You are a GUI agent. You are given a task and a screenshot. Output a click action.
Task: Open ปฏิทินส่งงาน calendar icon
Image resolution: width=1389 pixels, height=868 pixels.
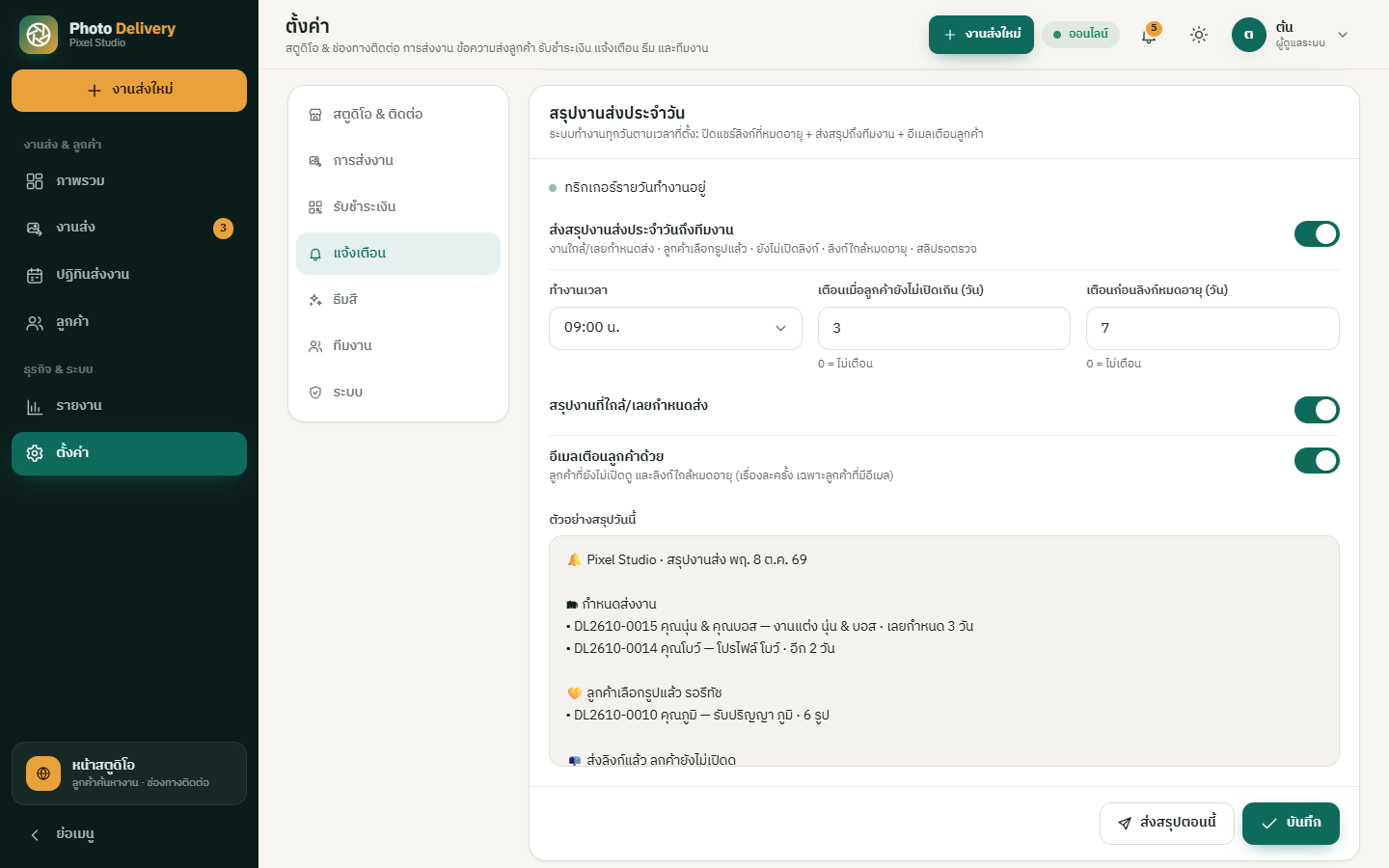point(35,275)
